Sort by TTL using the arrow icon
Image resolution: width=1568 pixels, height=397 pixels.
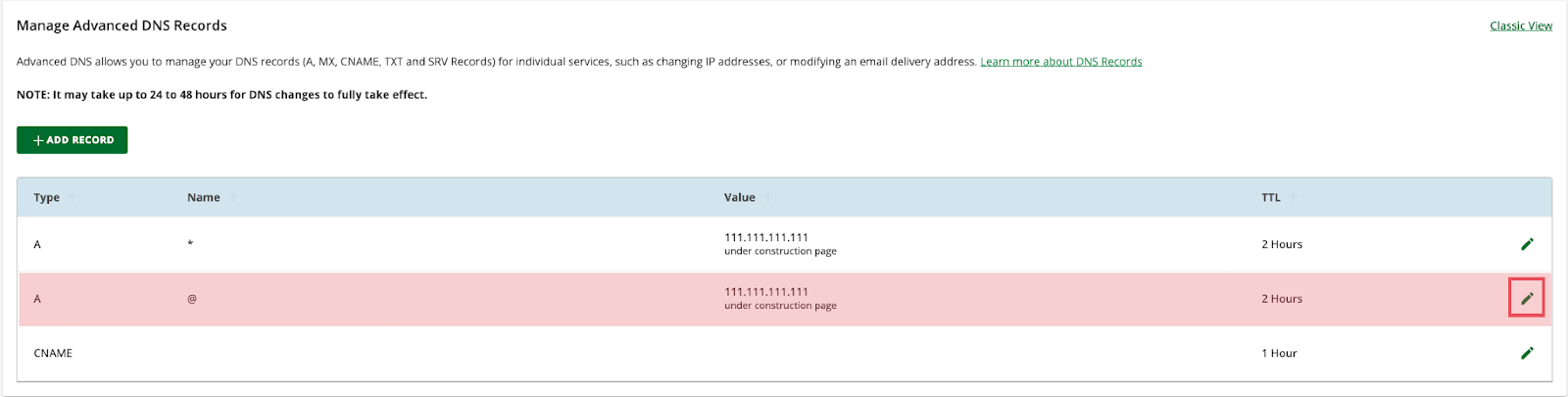pyautogui.click(x=1294, y=197)
